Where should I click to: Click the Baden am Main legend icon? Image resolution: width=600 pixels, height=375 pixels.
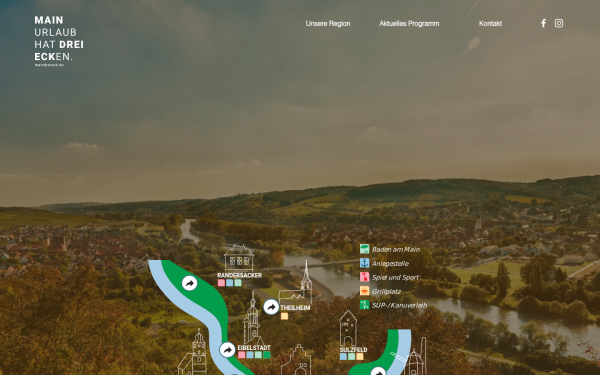[364, 249]
